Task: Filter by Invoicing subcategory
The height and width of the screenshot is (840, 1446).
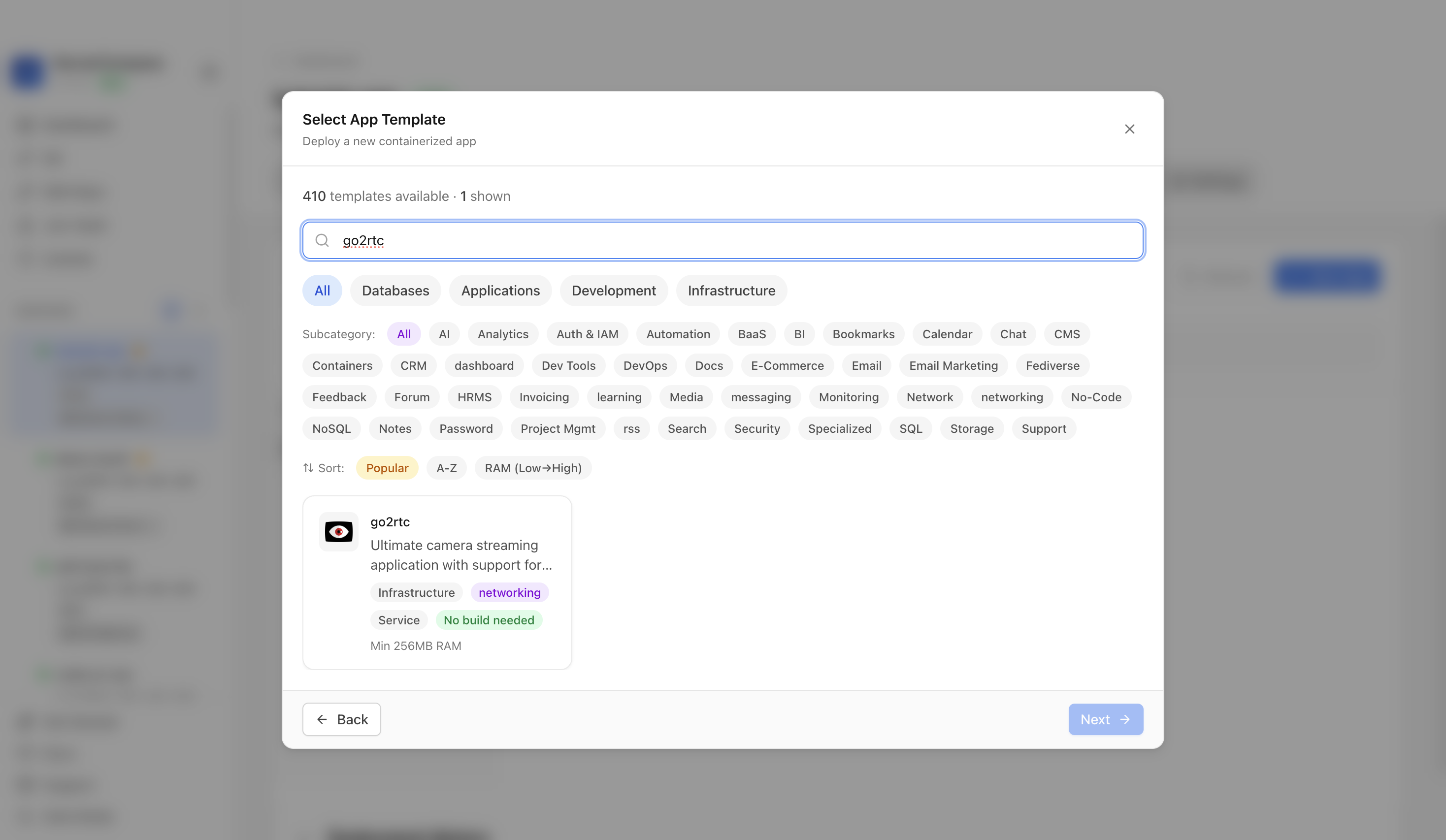Action: [544, 397]
